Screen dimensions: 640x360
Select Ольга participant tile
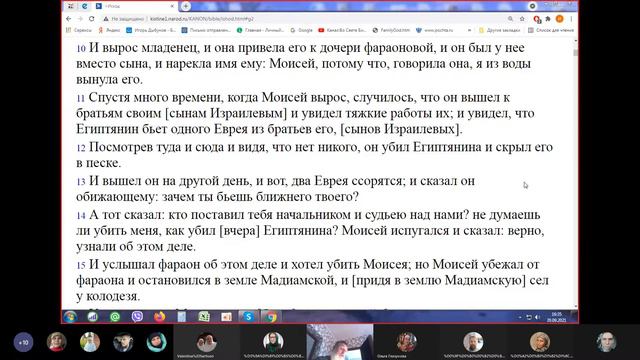pos(407,342)
